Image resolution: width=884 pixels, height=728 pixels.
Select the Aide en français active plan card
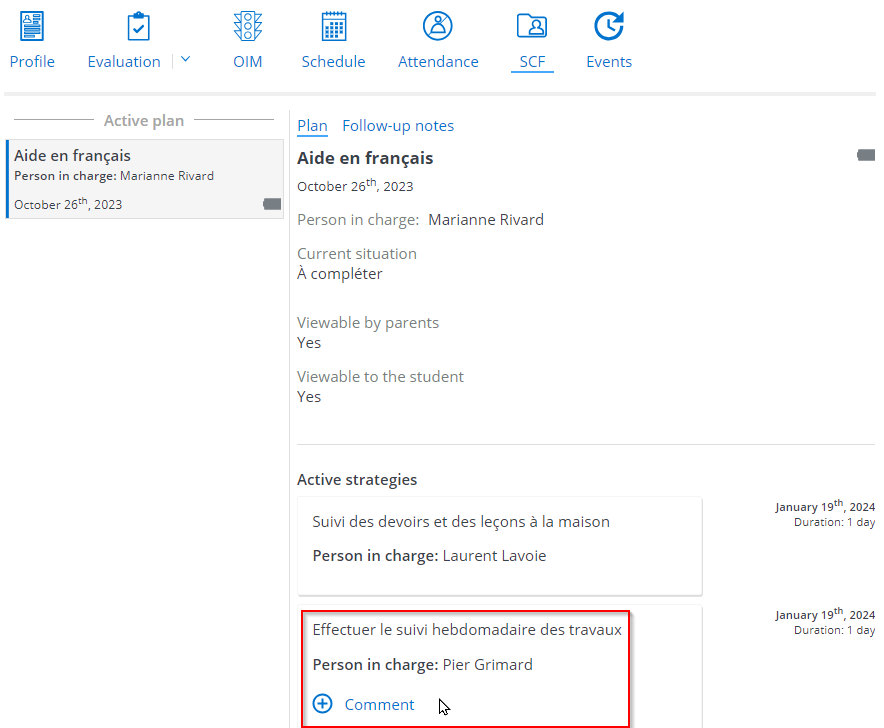[x=145, y=178]
